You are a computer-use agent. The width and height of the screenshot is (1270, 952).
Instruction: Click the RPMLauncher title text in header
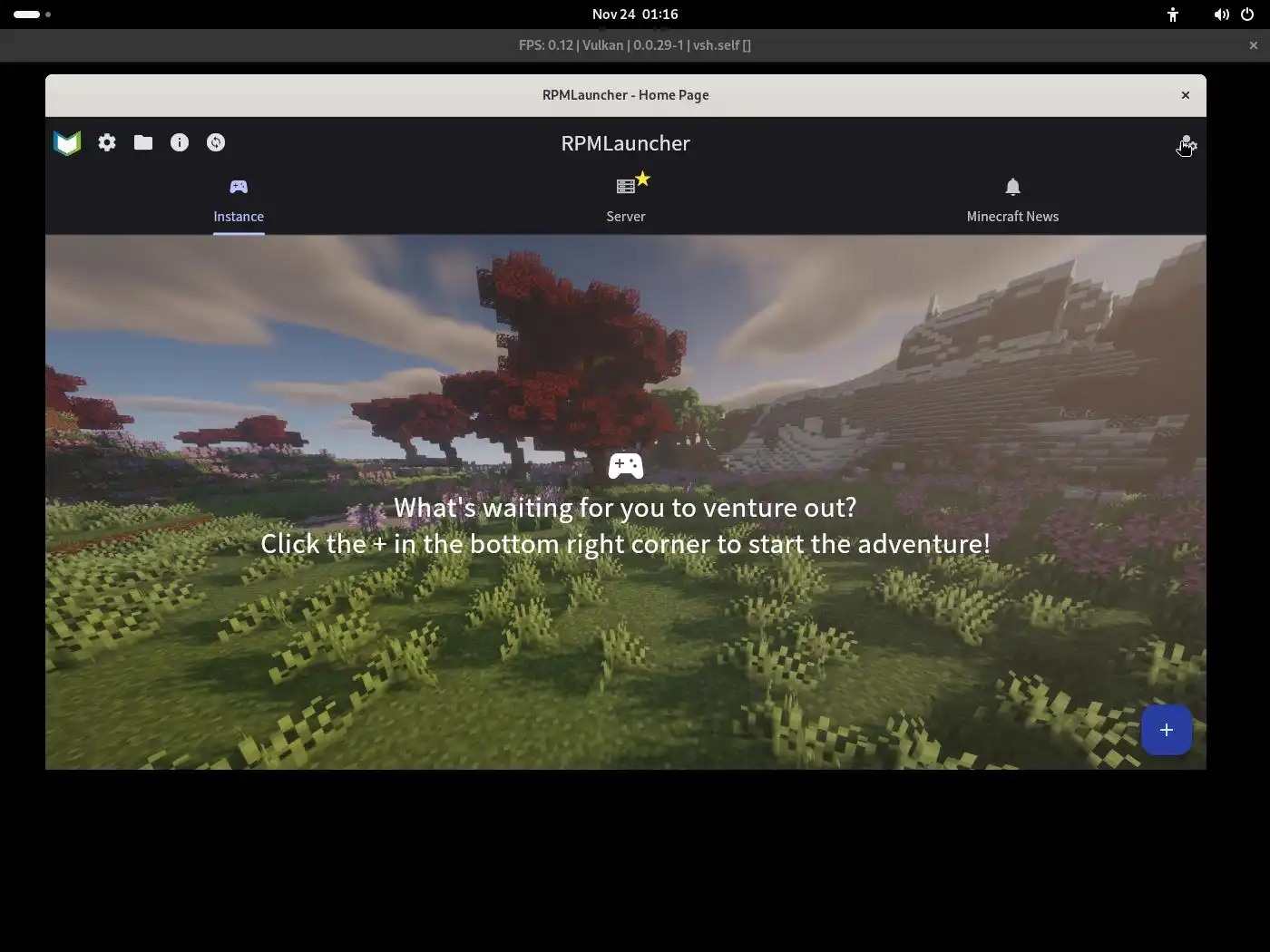625,143
